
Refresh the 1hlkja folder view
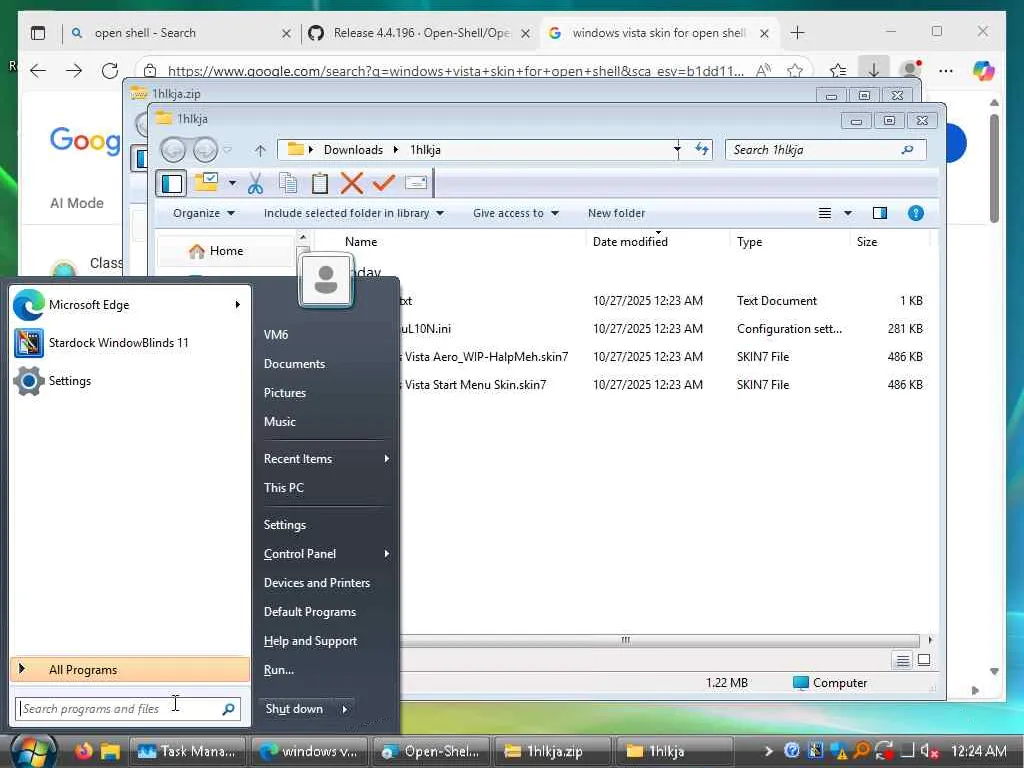[x=702, y=150]
